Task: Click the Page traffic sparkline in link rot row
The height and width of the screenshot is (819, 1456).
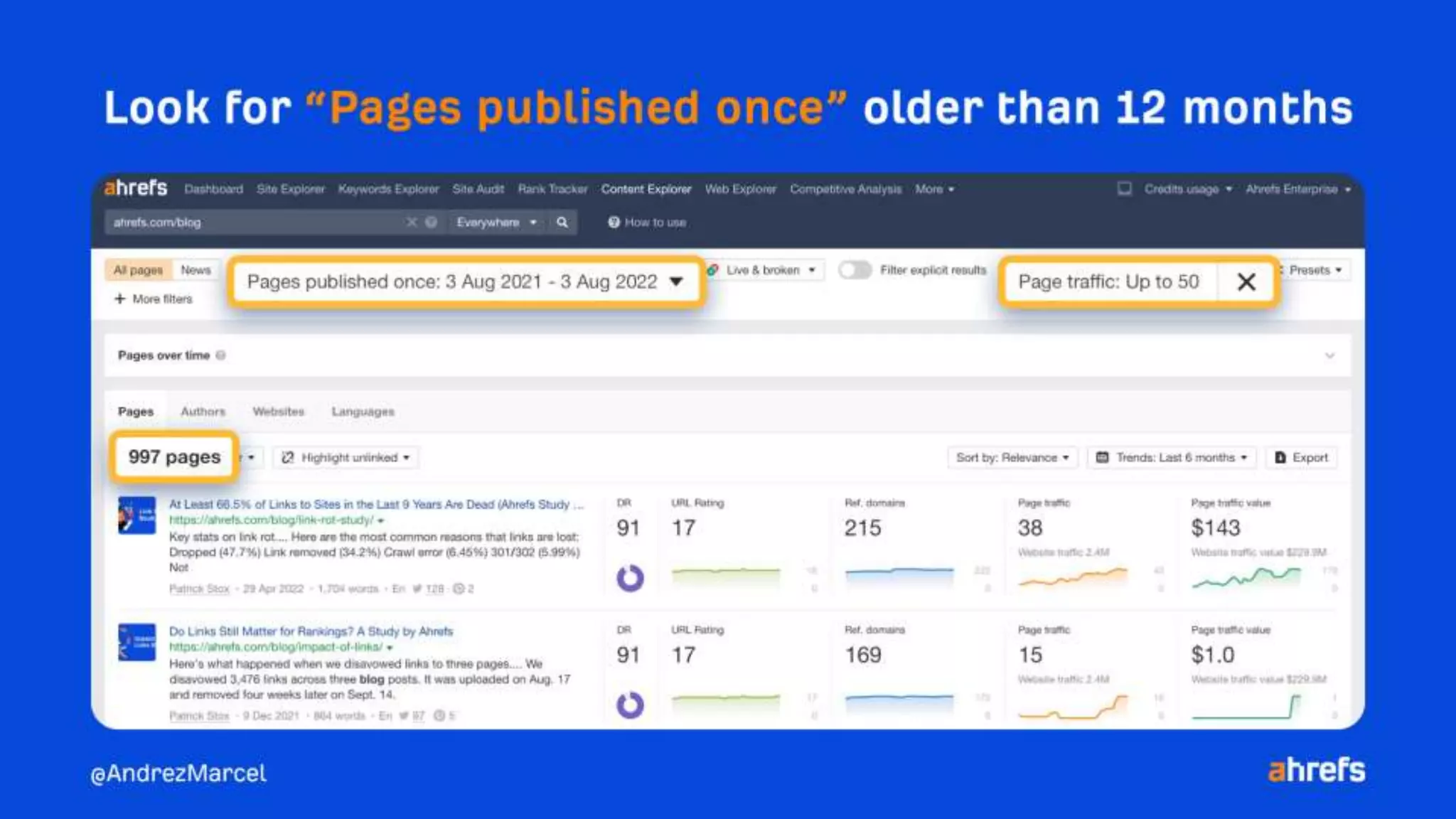Action: [1073, 577]
